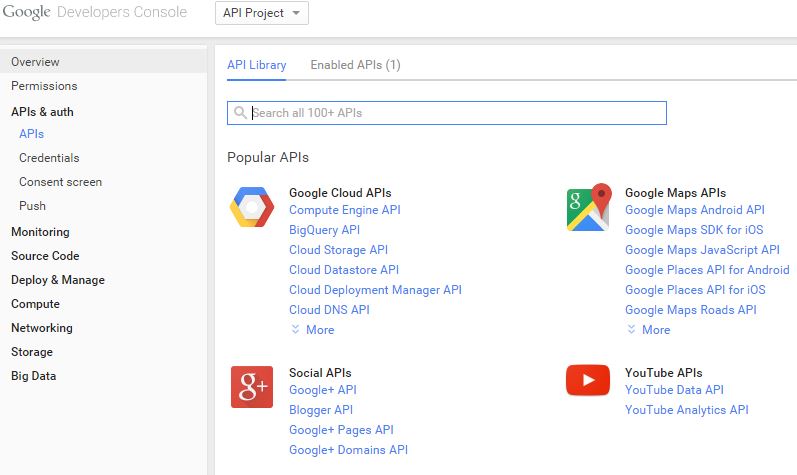Click the YouTube APIs heading

coord(664,373)
